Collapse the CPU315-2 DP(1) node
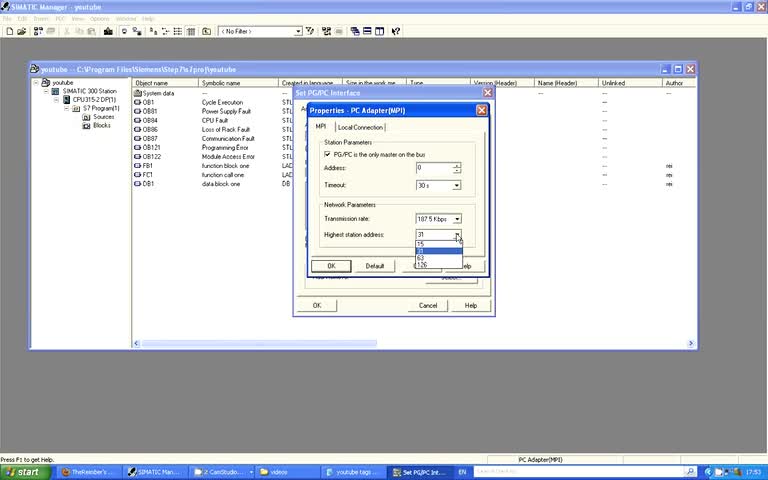 56,99
